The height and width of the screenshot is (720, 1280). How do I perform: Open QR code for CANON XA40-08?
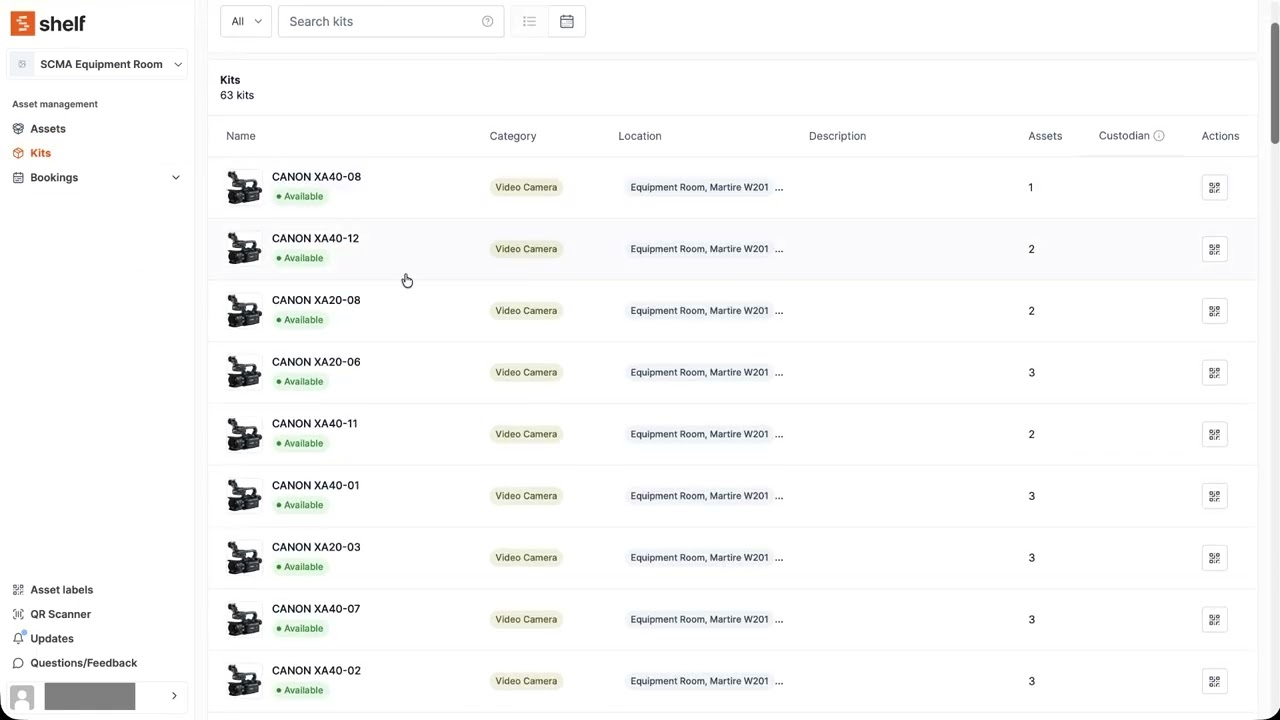1214,188
